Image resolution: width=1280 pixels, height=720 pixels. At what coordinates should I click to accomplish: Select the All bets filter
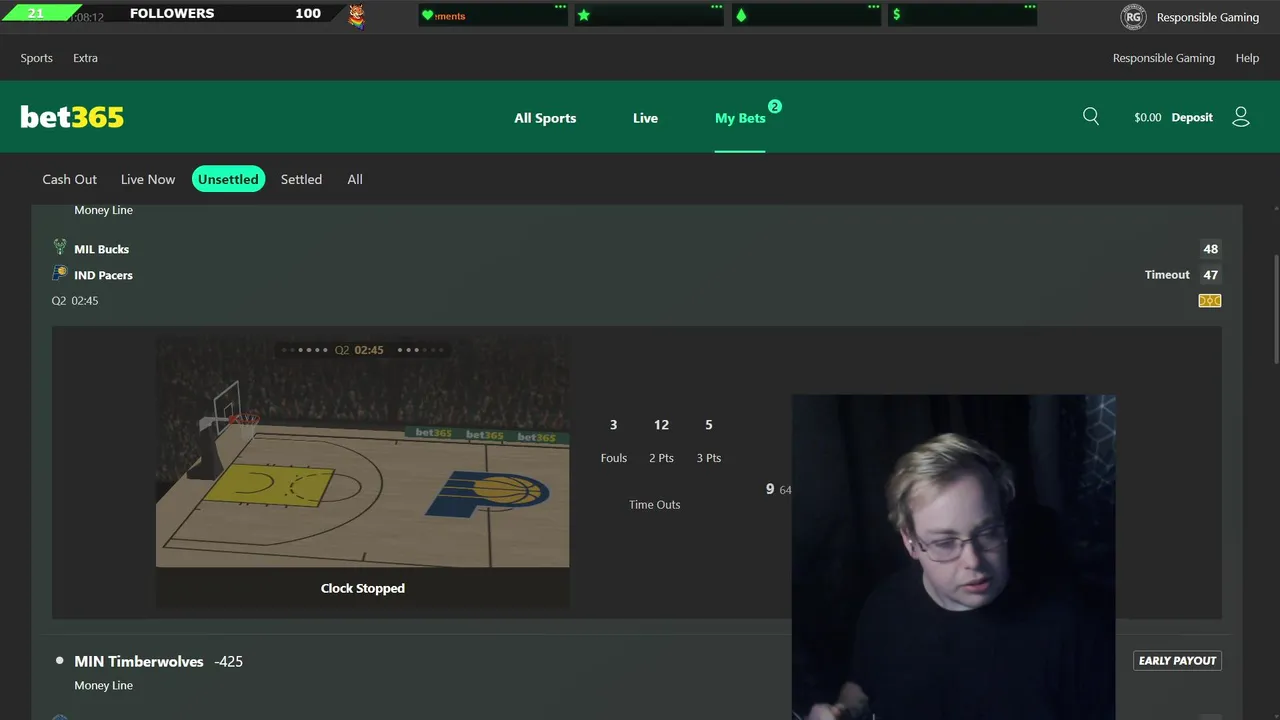click(x=355, y=179)
